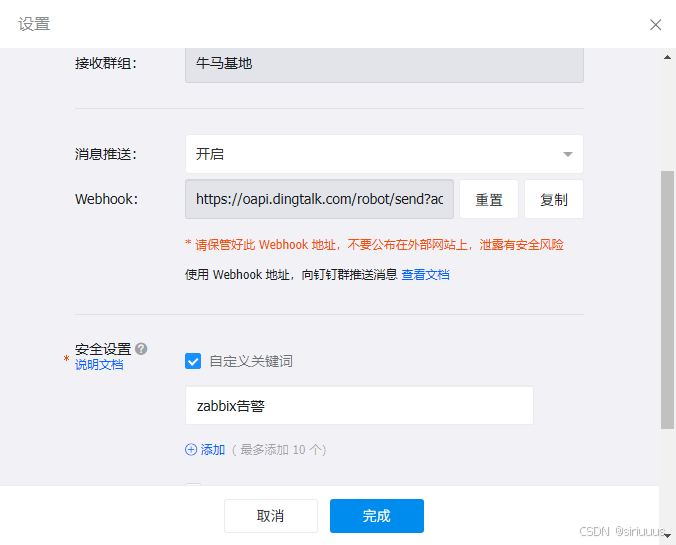Viewport: 676px width, 545px height.
Task: Click the blue 完成 button
Action: 377,516
